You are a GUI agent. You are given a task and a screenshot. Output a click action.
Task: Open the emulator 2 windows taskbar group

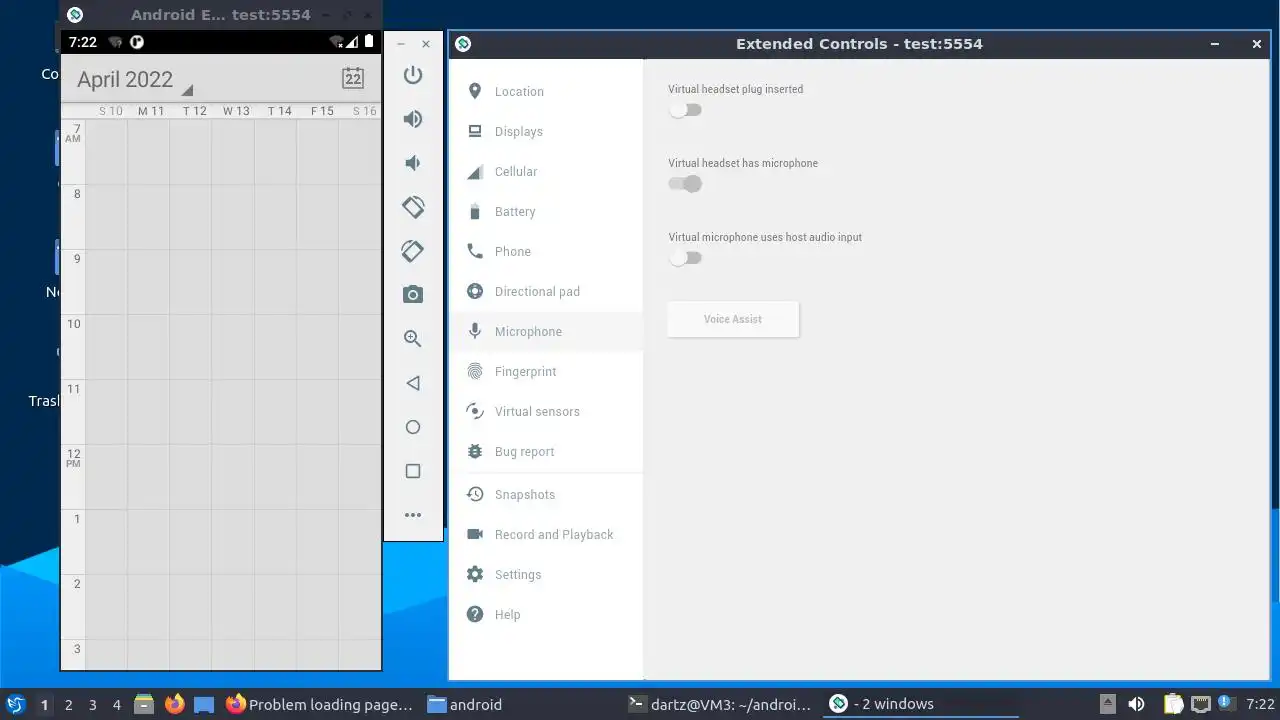pyautogui.click(x=920, y=704)
